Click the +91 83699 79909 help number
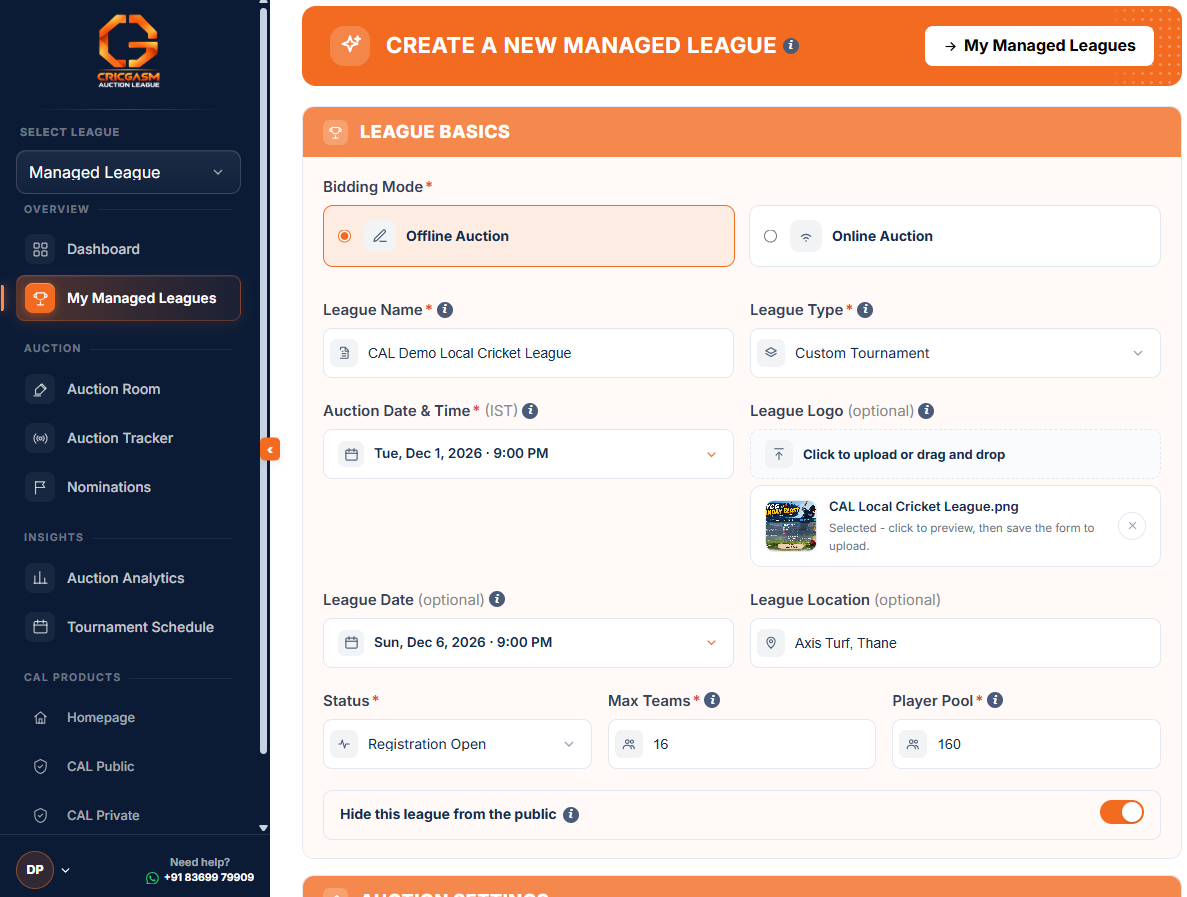This screenshot has height=897, width=1187. (x=209, y=878)
